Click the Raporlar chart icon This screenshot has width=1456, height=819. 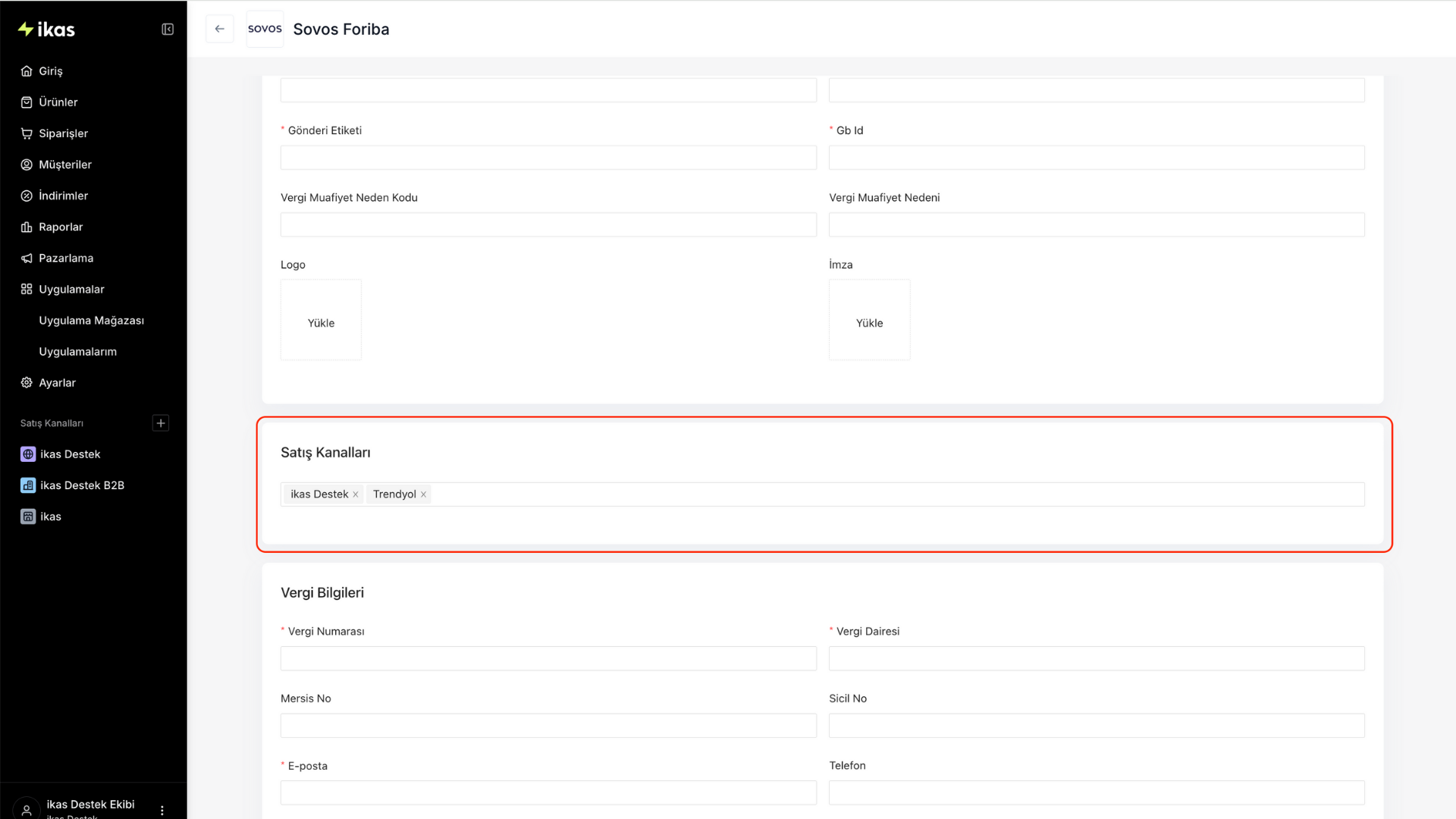coord(27,227)
